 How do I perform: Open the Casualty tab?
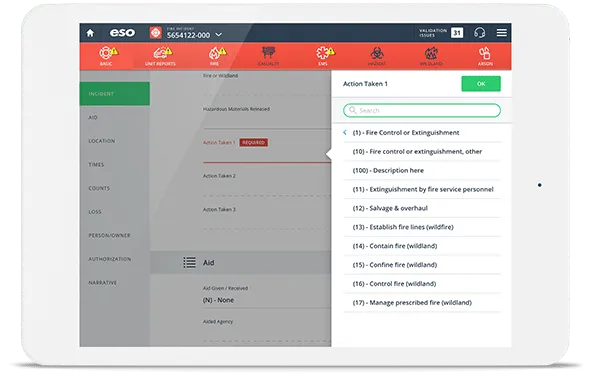(269, 56)
